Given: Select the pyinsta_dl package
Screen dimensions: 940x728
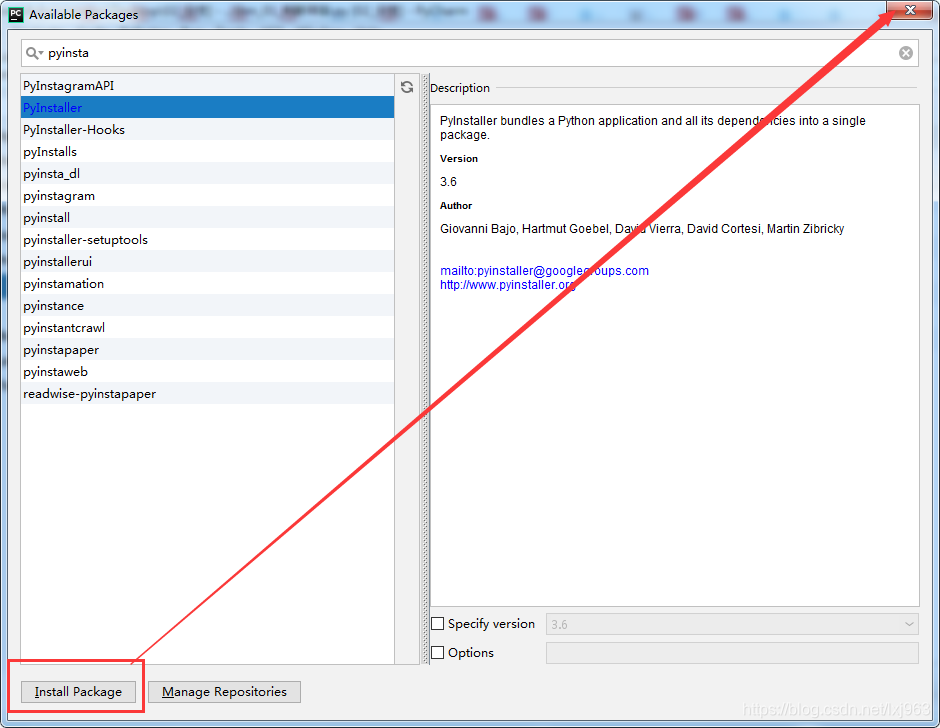Looking at the screenshot, I should click(207, 174).
